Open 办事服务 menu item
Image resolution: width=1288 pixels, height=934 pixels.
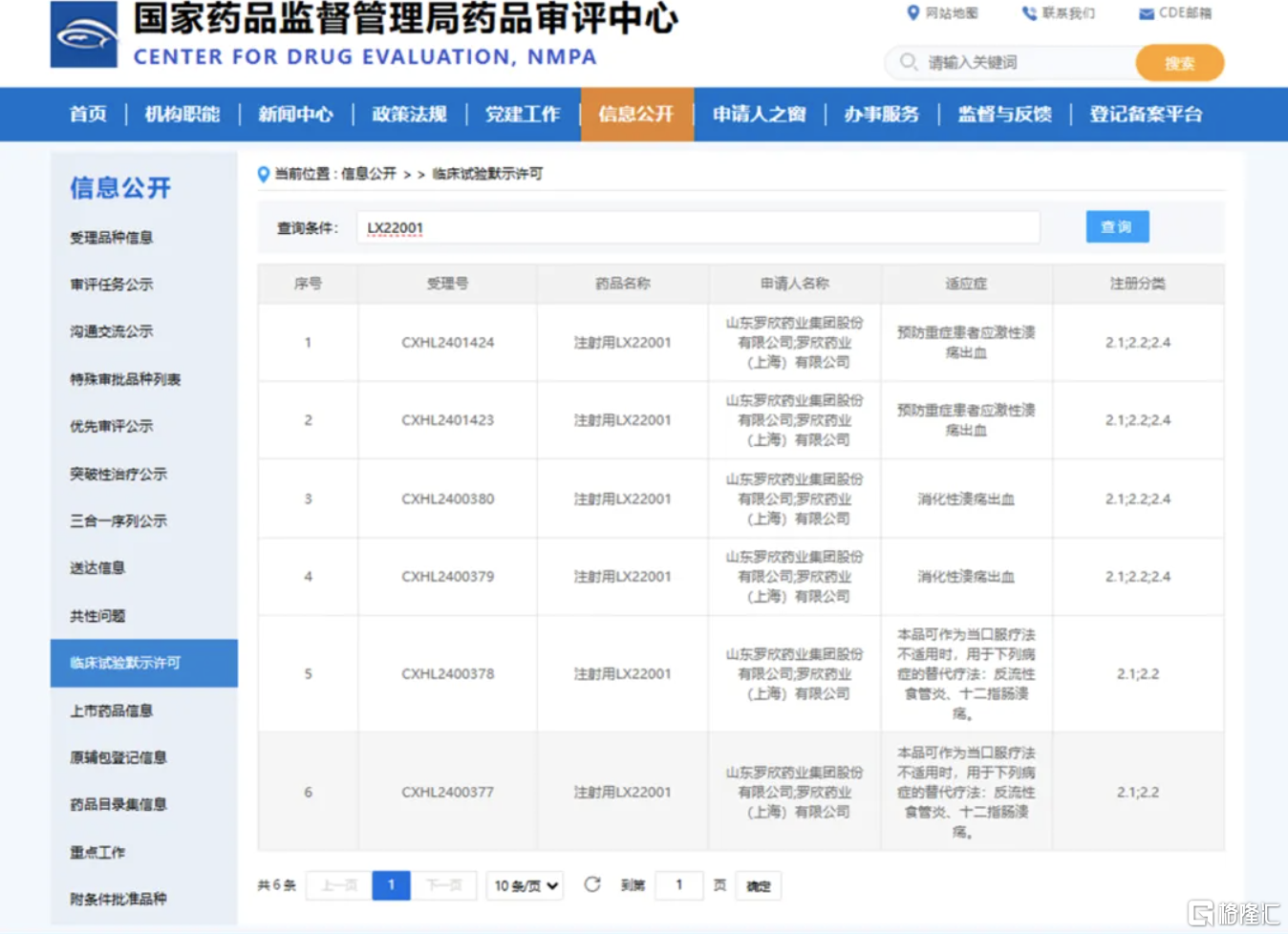pyautogui.click(x=881, y=115)
